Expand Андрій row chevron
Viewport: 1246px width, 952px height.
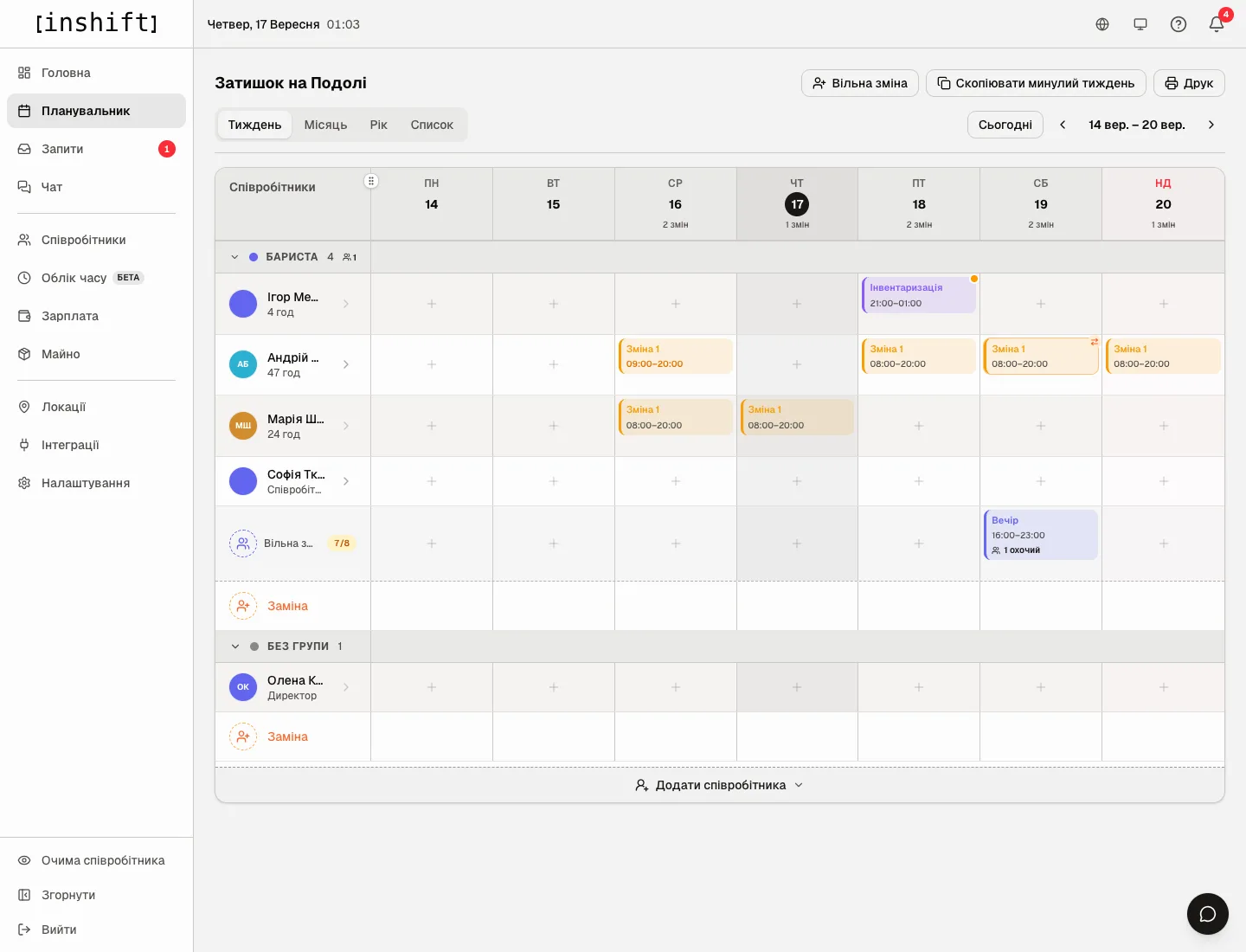click(346, 364)
